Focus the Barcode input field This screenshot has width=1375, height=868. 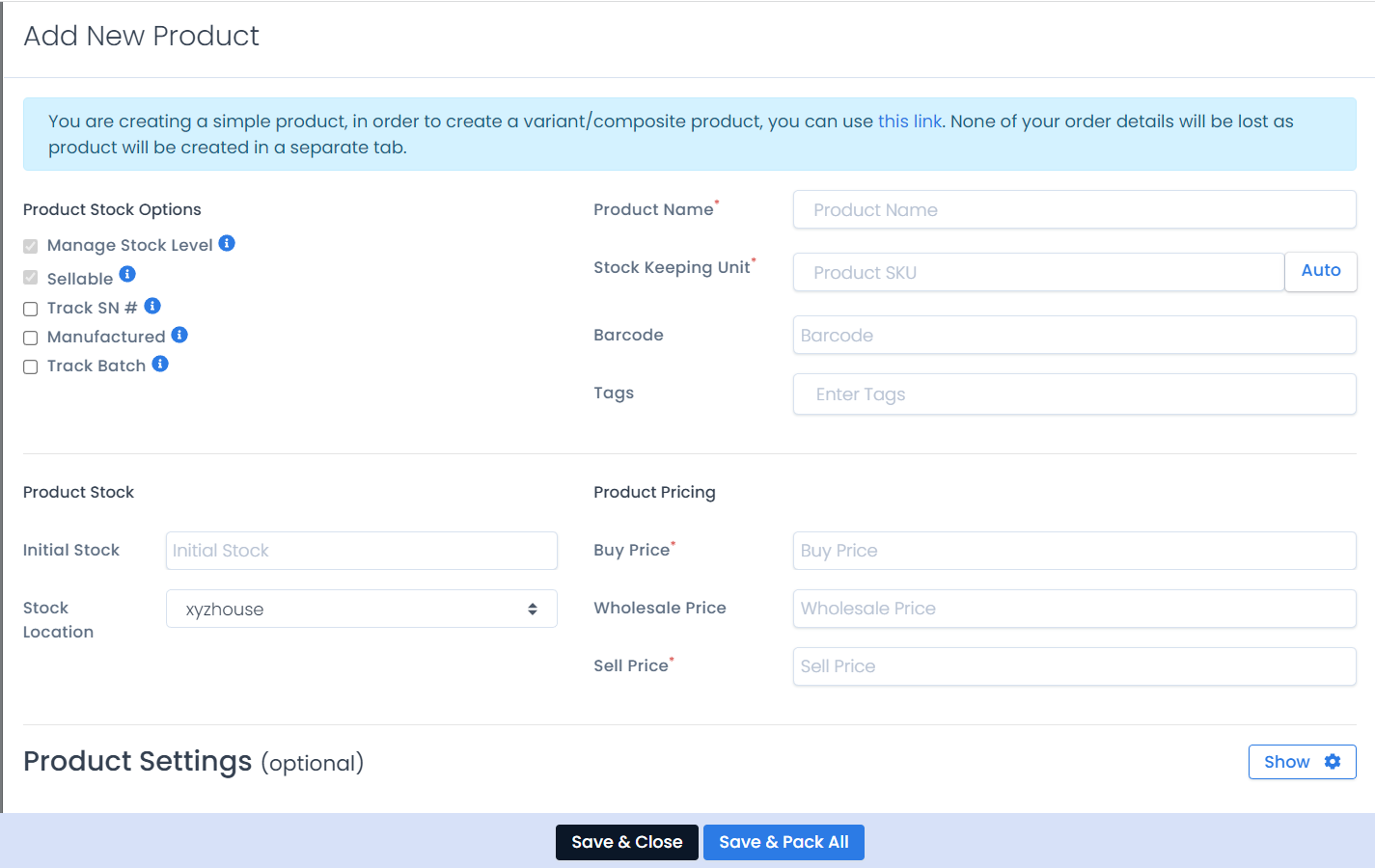[x=1075, y=335]
